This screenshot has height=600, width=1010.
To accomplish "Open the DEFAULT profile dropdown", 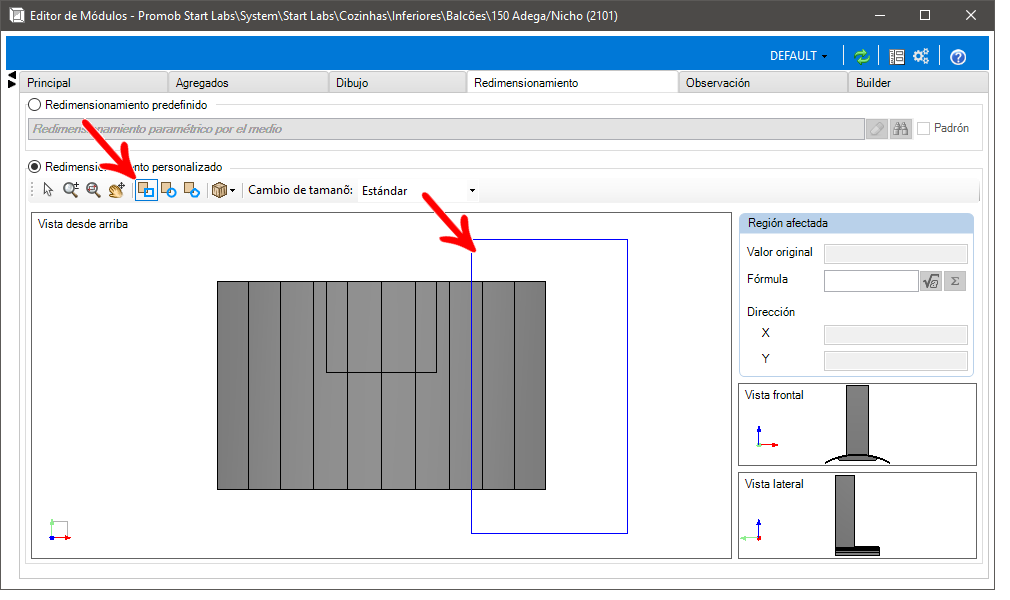I will (799, 56).
